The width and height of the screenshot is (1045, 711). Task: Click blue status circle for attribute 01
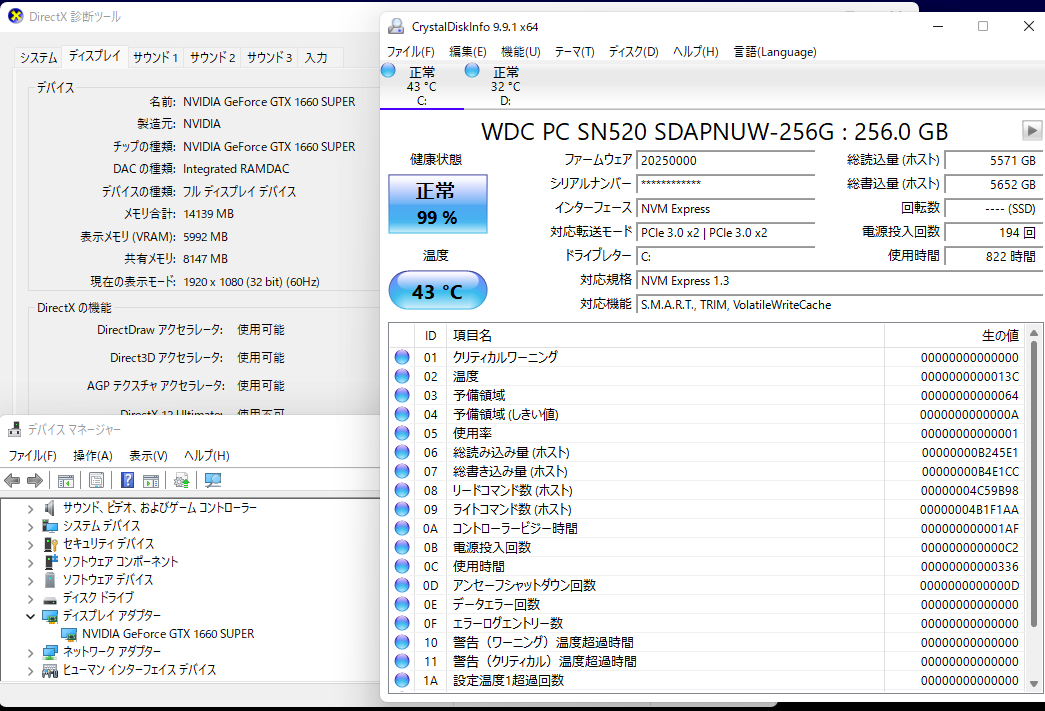pos(402,357)
